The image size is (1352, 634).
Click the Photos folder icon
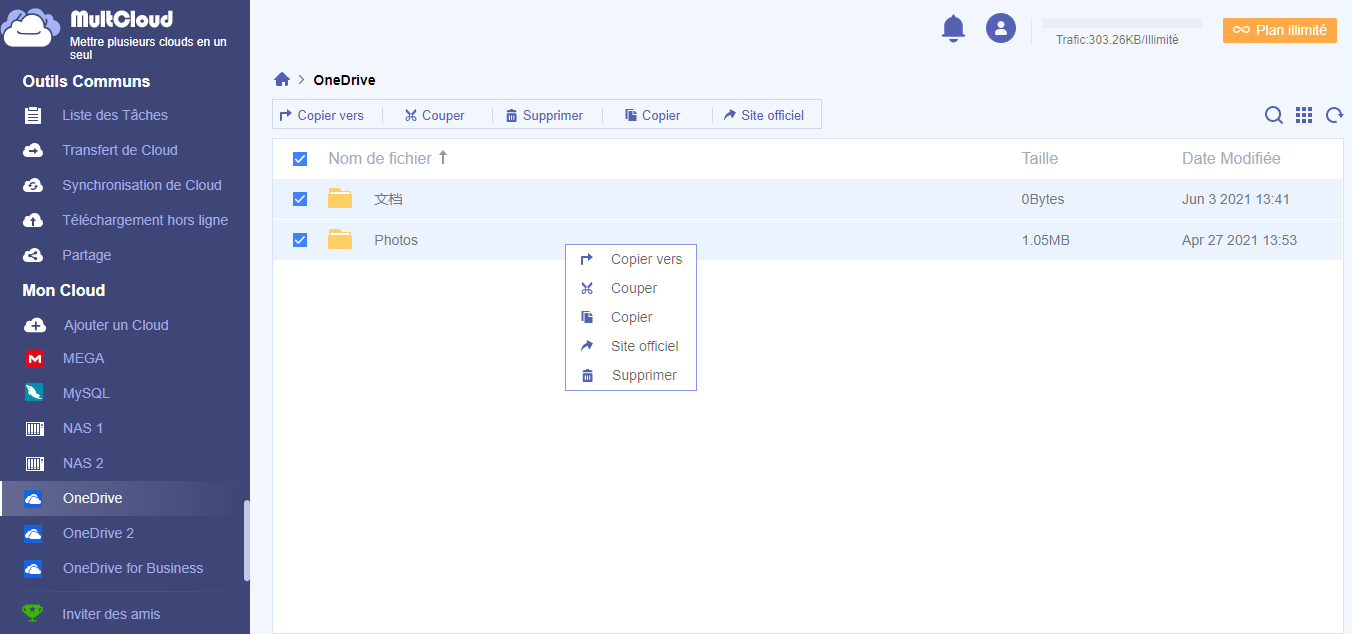tap(340, 239)
